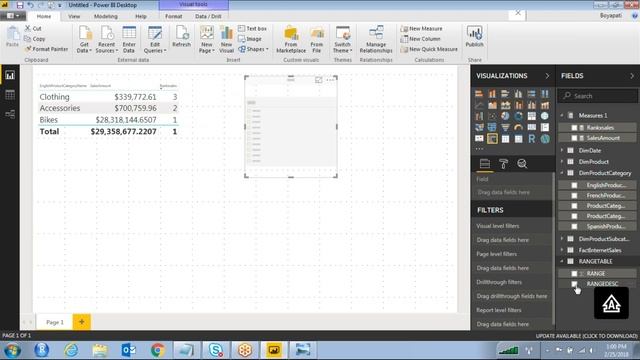Tick the FrenchProduc... field checkbox
640x360 pixels.
click(574, 196)
